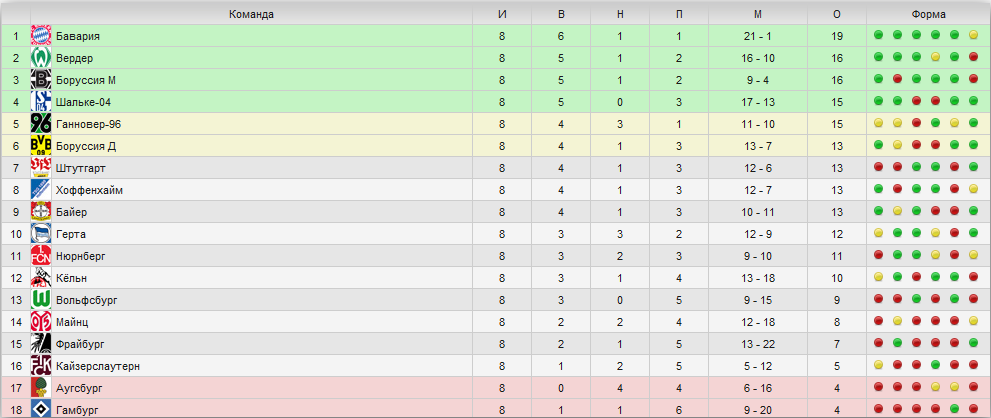This screenshot has height=418, width=991.
Task: Select the Шальке-04 team logo
Action: click(x=41, y=102)
